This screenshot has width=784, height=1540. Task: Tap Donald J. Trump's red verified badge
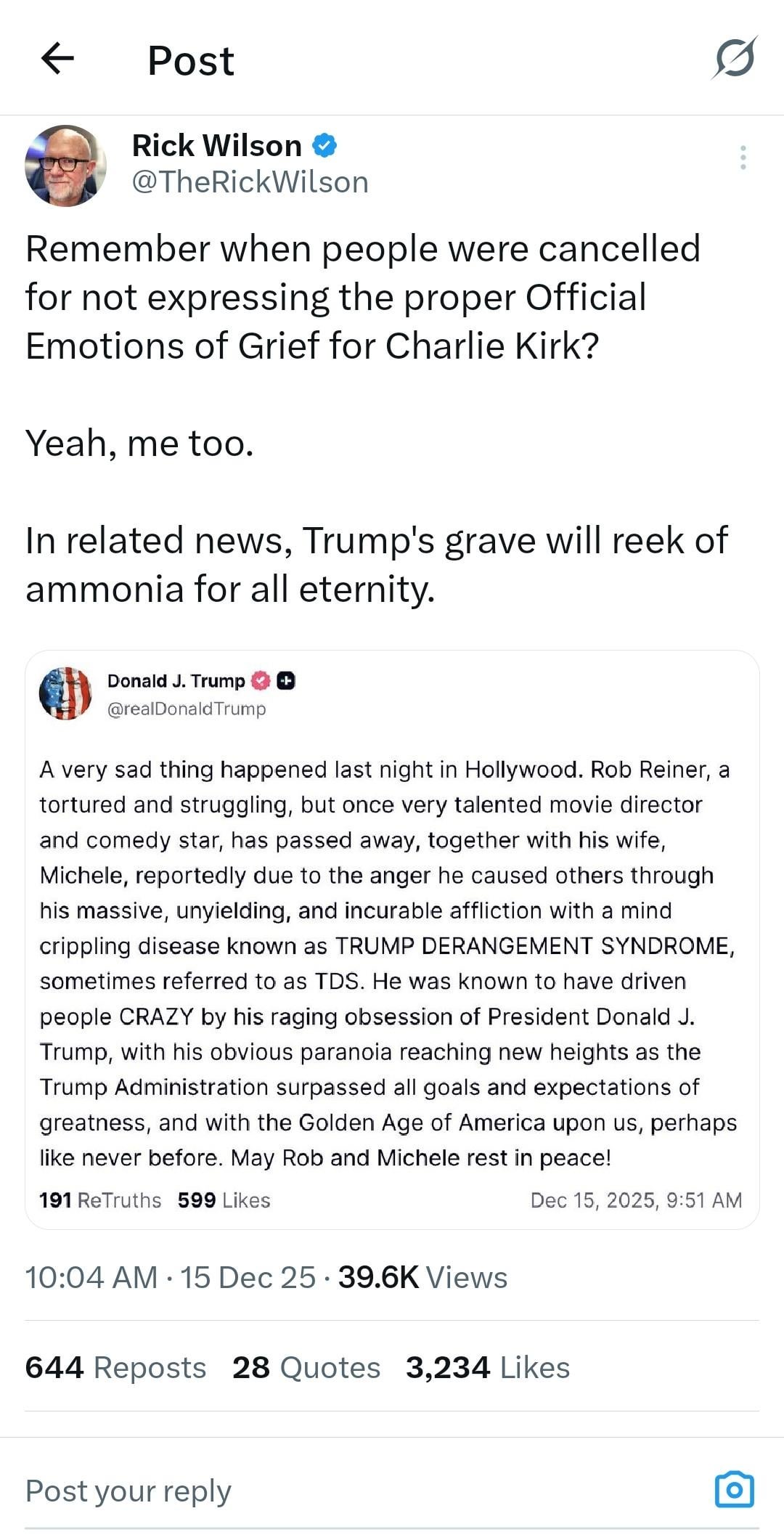[261, 681]
